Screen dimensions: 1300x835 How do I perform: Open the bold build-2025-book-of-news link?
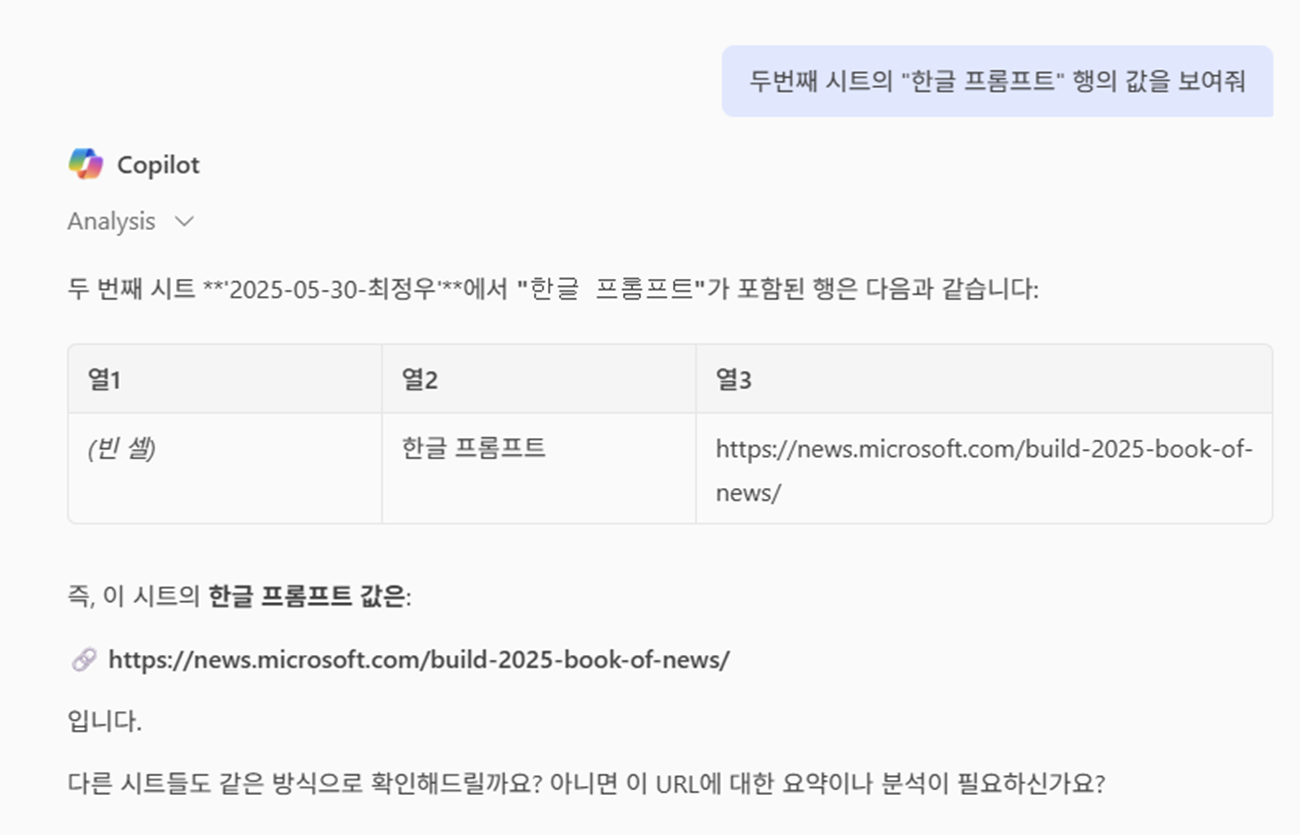[x=419, y=660]
